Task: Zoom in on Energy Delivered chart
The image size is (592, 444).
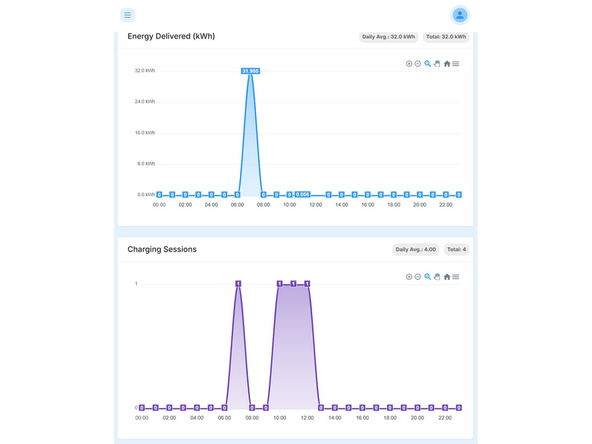Action: (x=409, y=64)
